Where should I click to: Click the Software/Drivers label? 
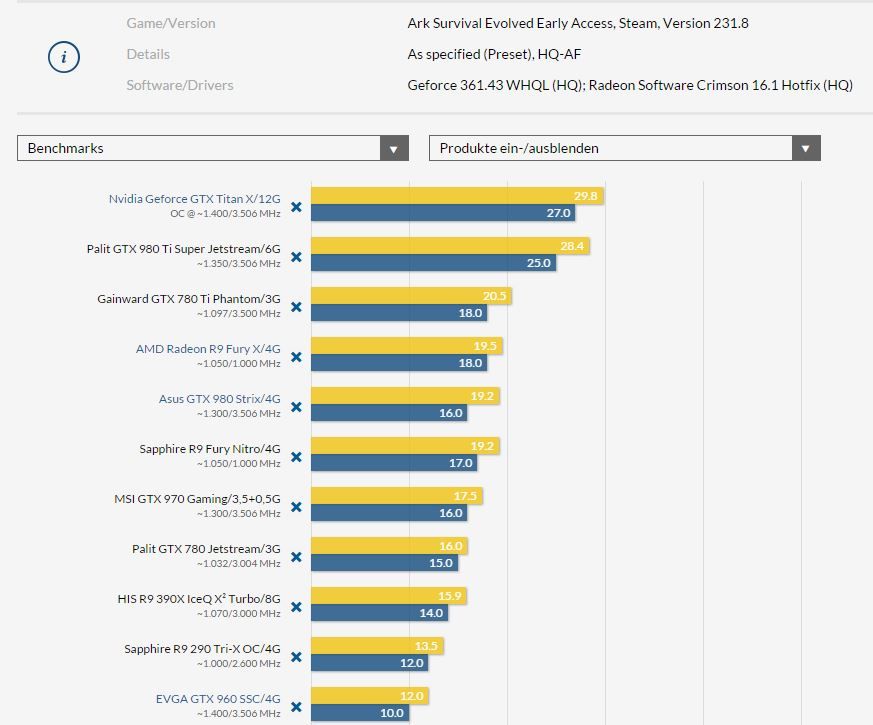point(180,85)
